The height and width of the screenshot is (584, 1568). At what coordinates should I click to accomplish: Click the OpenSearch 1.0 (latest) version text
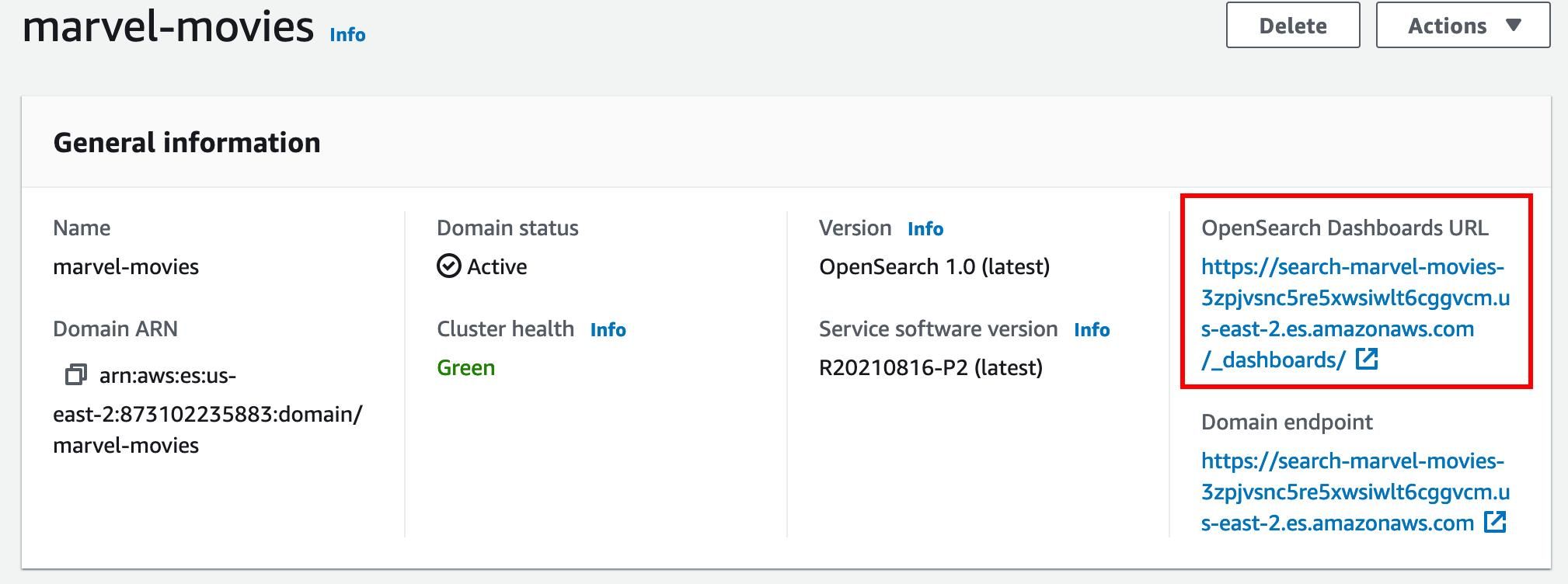tap(934, 267)
